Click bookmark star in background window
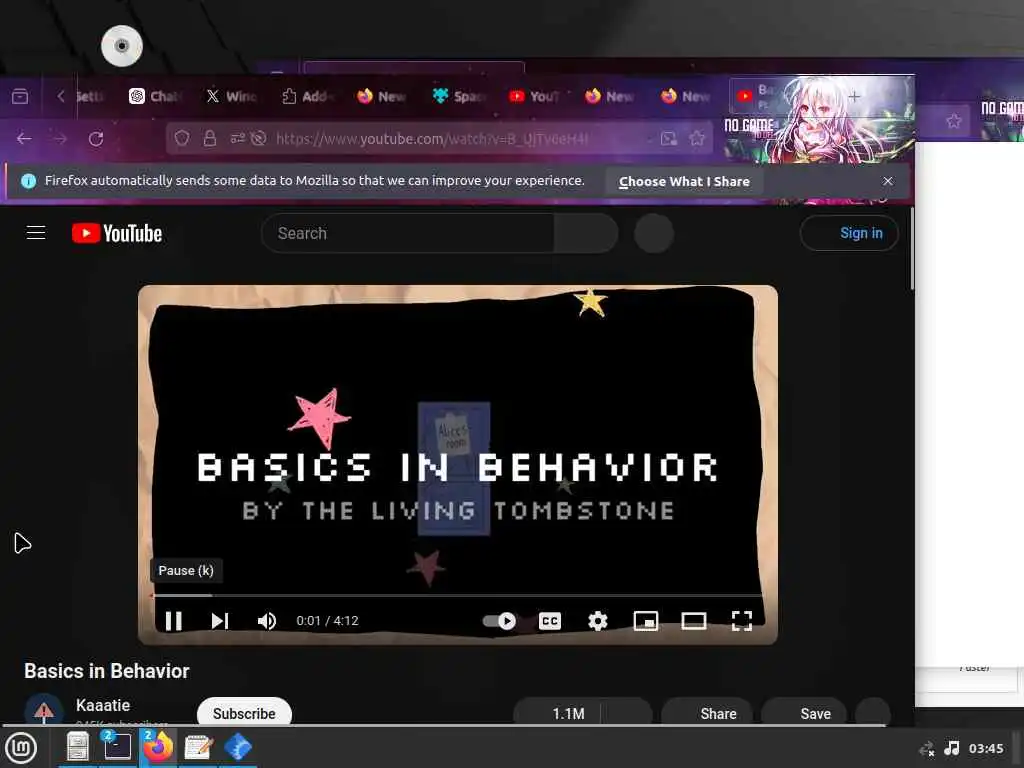The width and height of the screenshot is (1024, 768). [x=953, y=121]
